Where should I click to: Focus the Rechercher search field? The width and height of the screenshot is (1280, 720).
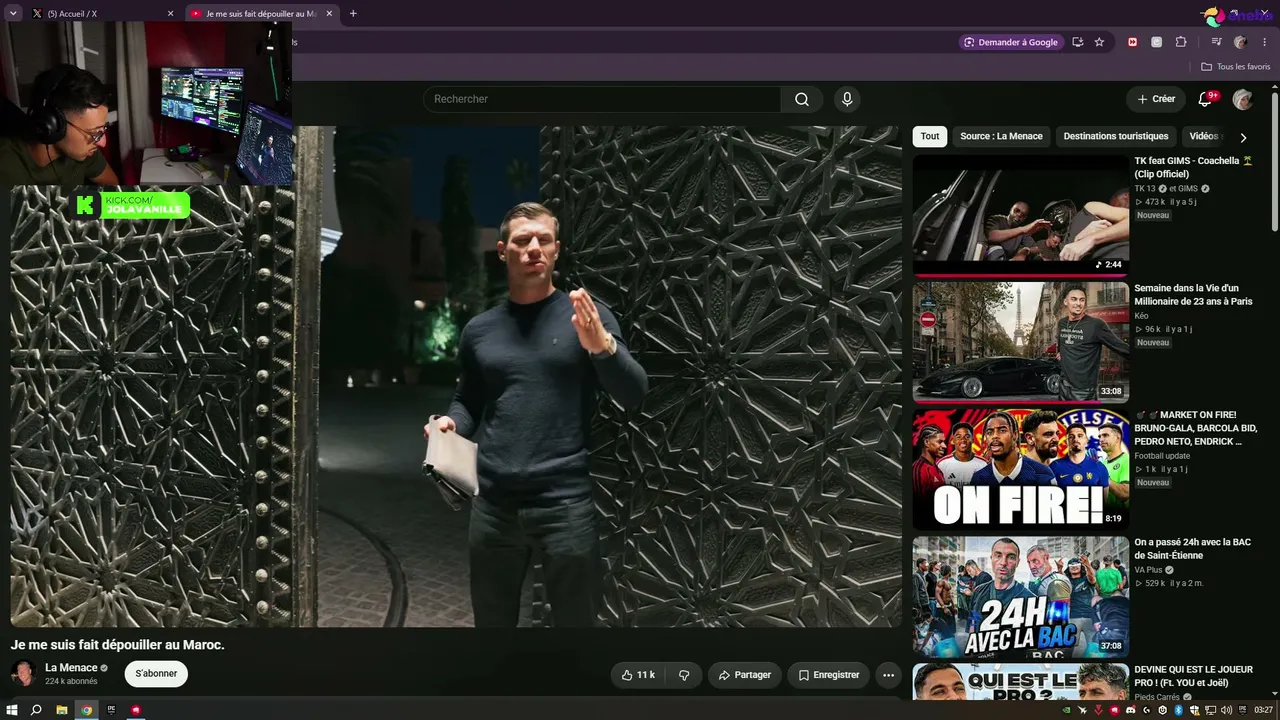coord(602,99)
